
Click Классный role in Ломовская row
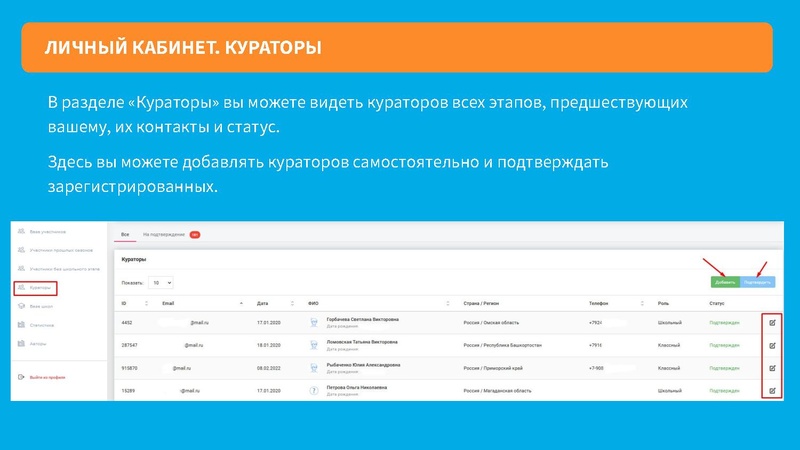click(669, 345)
